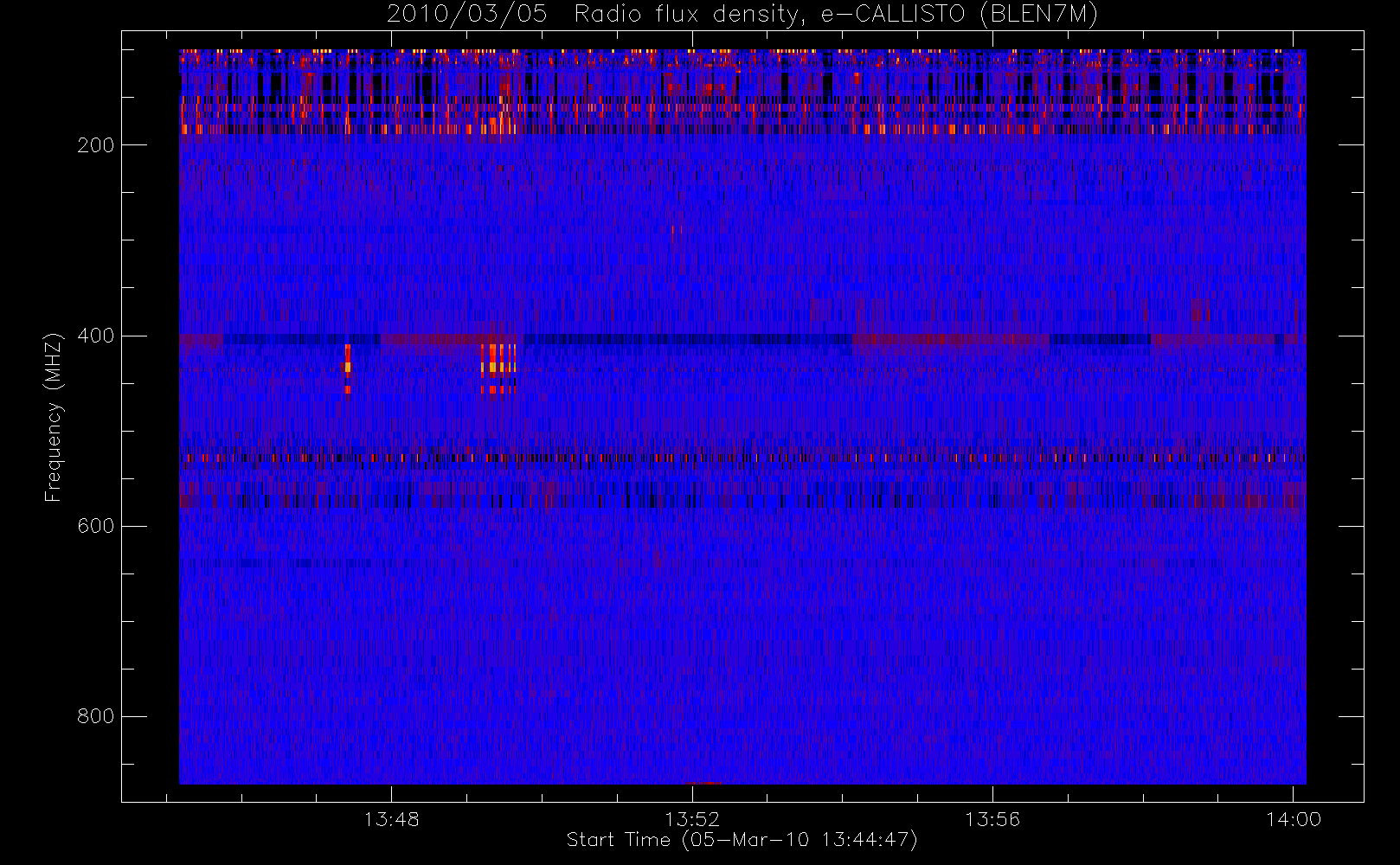Click the 200 frequency tick label
Image resolution: width=1400 pixels, height=865 pixels.
(x=96, y=145)
